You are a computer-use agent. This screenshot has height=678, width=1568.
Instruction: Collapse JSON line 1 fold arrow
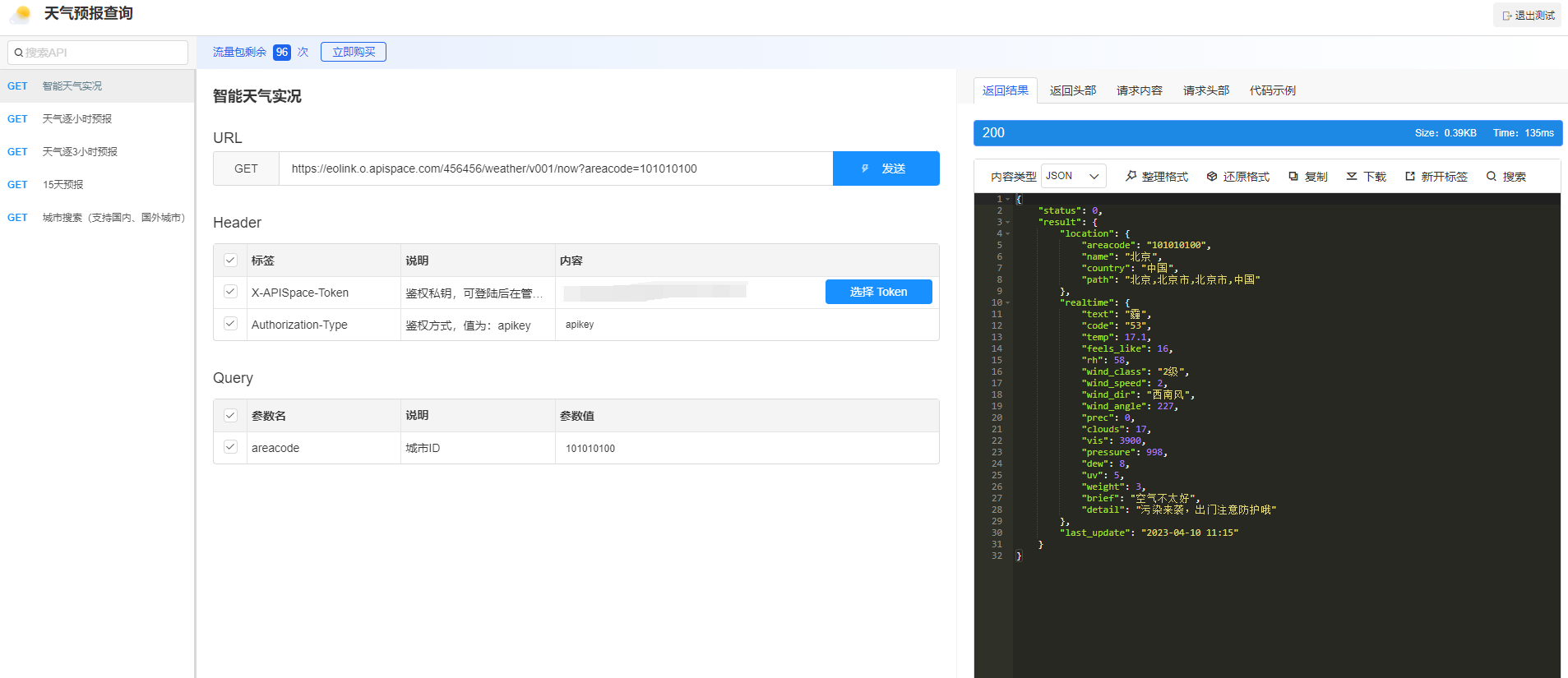tap(1008, 199)
